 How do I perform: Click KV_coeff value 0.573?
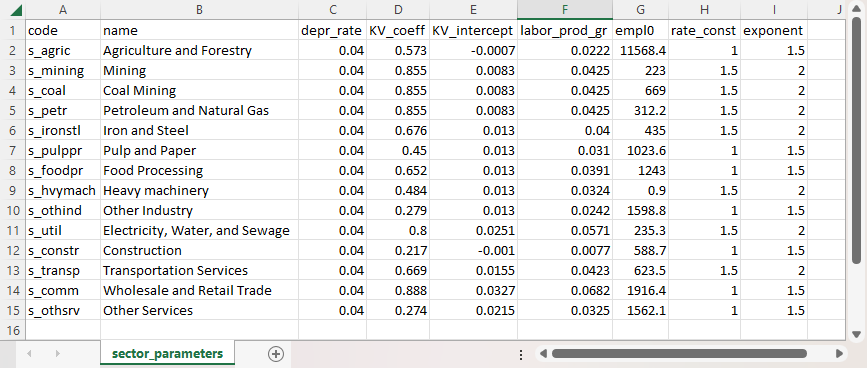coord(398,50)
